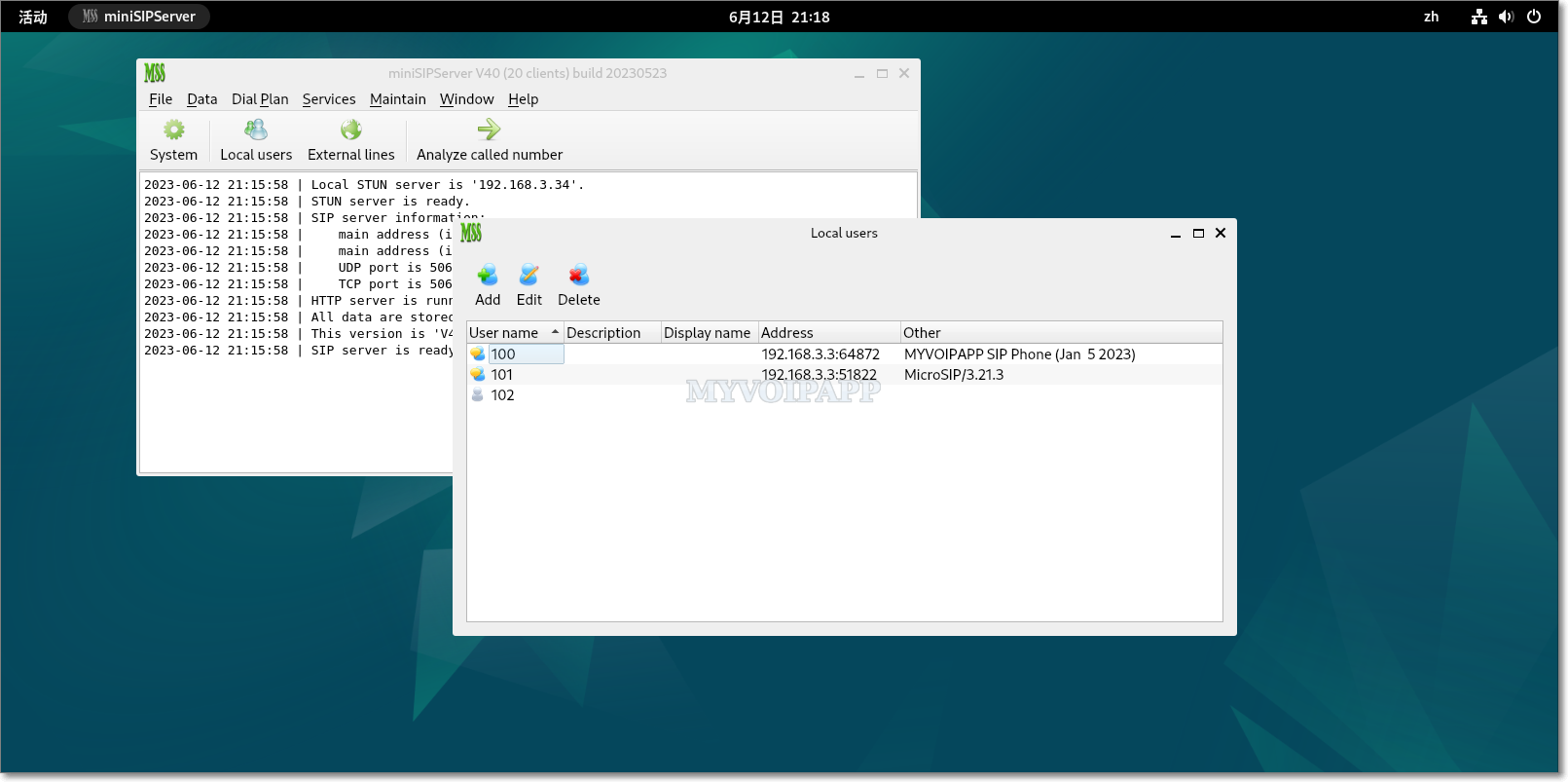
Task: Maximize the miniSIPServer main window
Action: 882,74
